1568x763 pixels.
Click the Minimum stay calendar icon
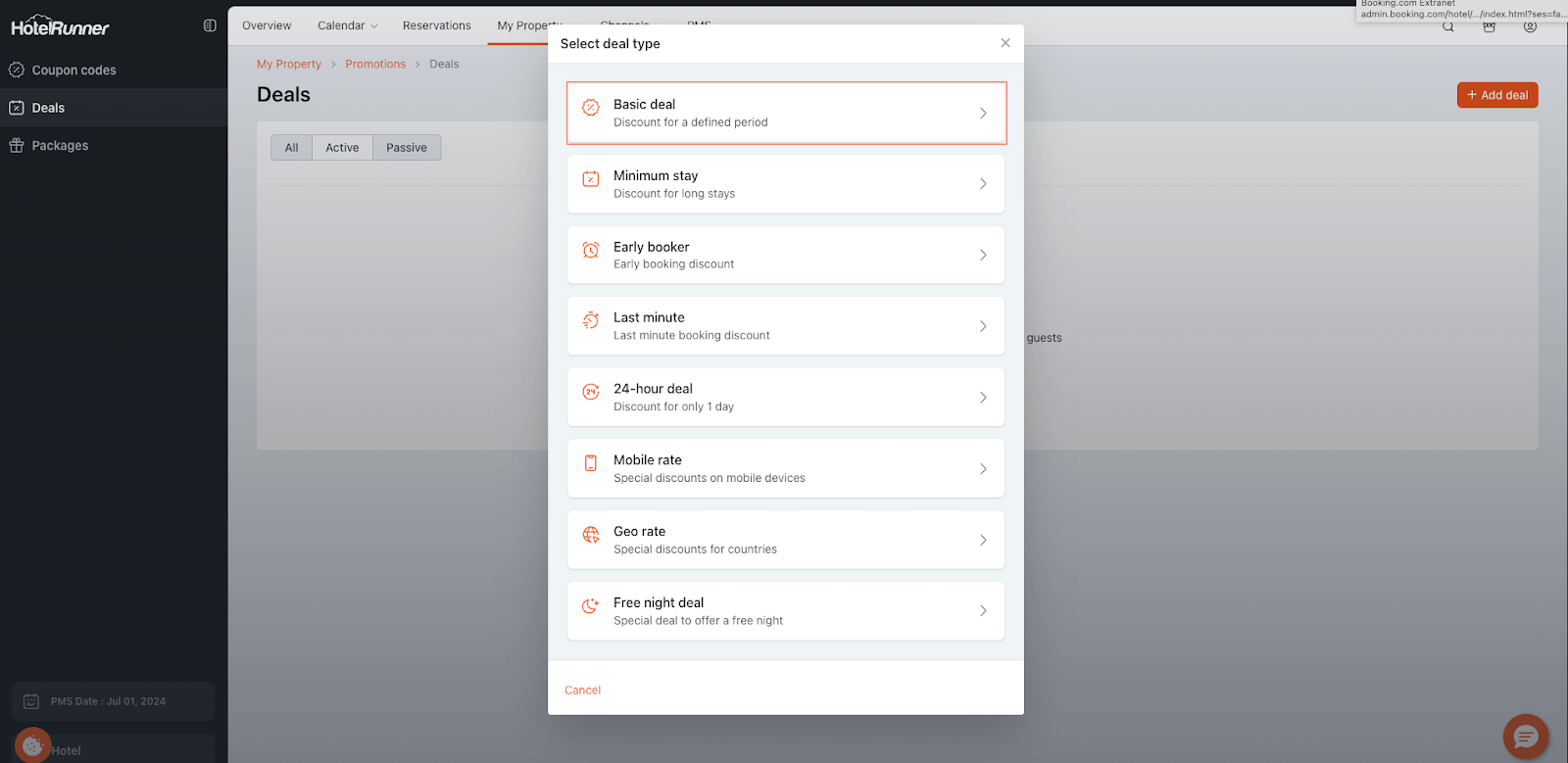pyautogui.click(x=591, y=179)
